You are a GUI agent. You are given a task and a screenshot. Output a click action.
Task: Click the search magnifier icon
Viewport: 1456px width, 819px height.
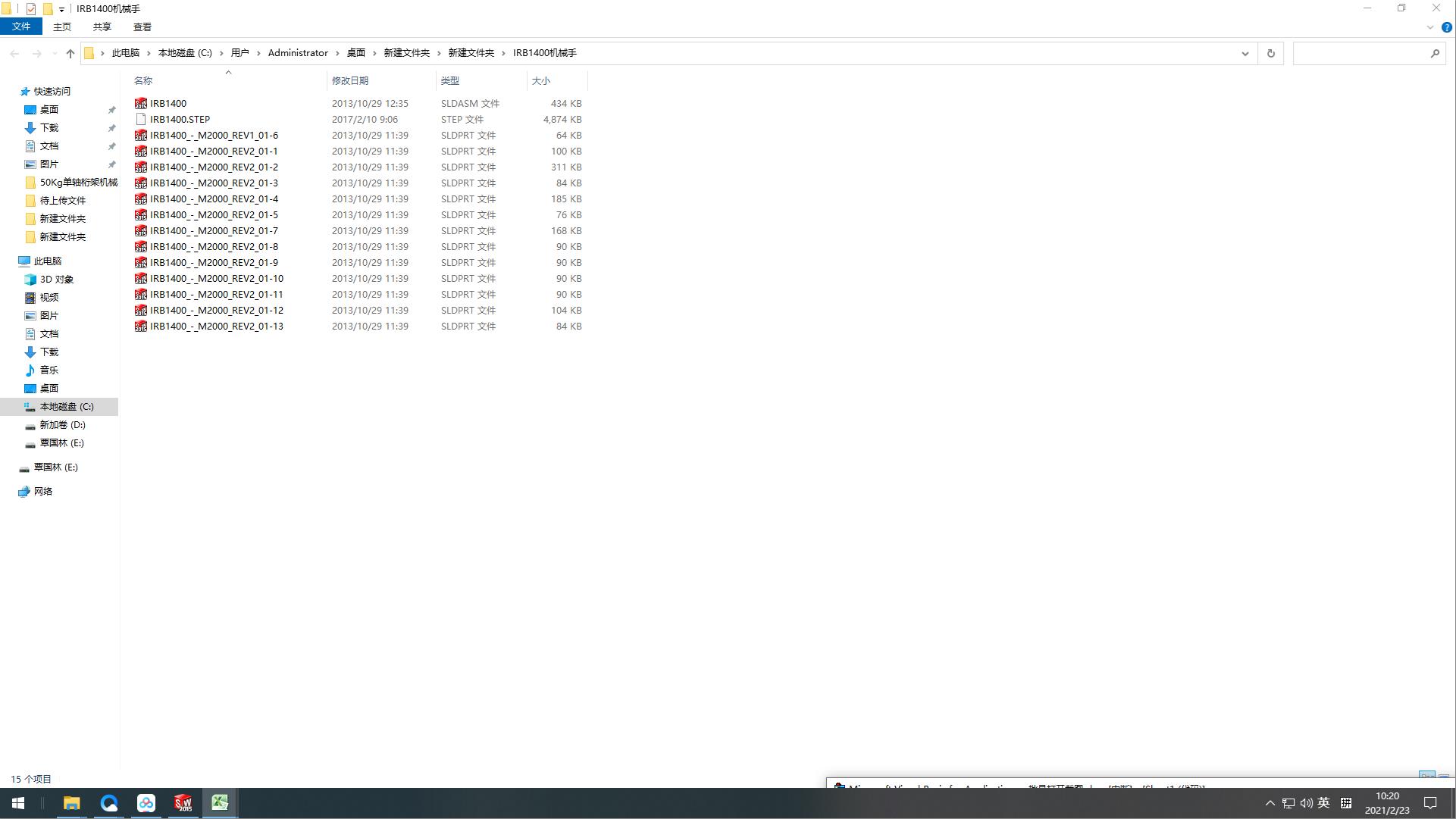[x=1435, y=53]
